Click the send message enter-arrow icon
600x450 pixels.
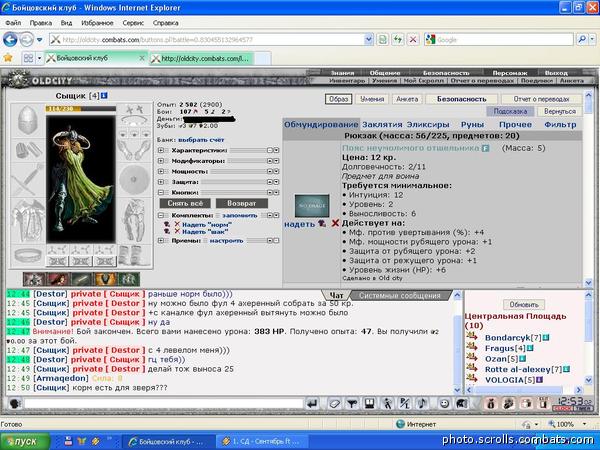click(313, 403)
